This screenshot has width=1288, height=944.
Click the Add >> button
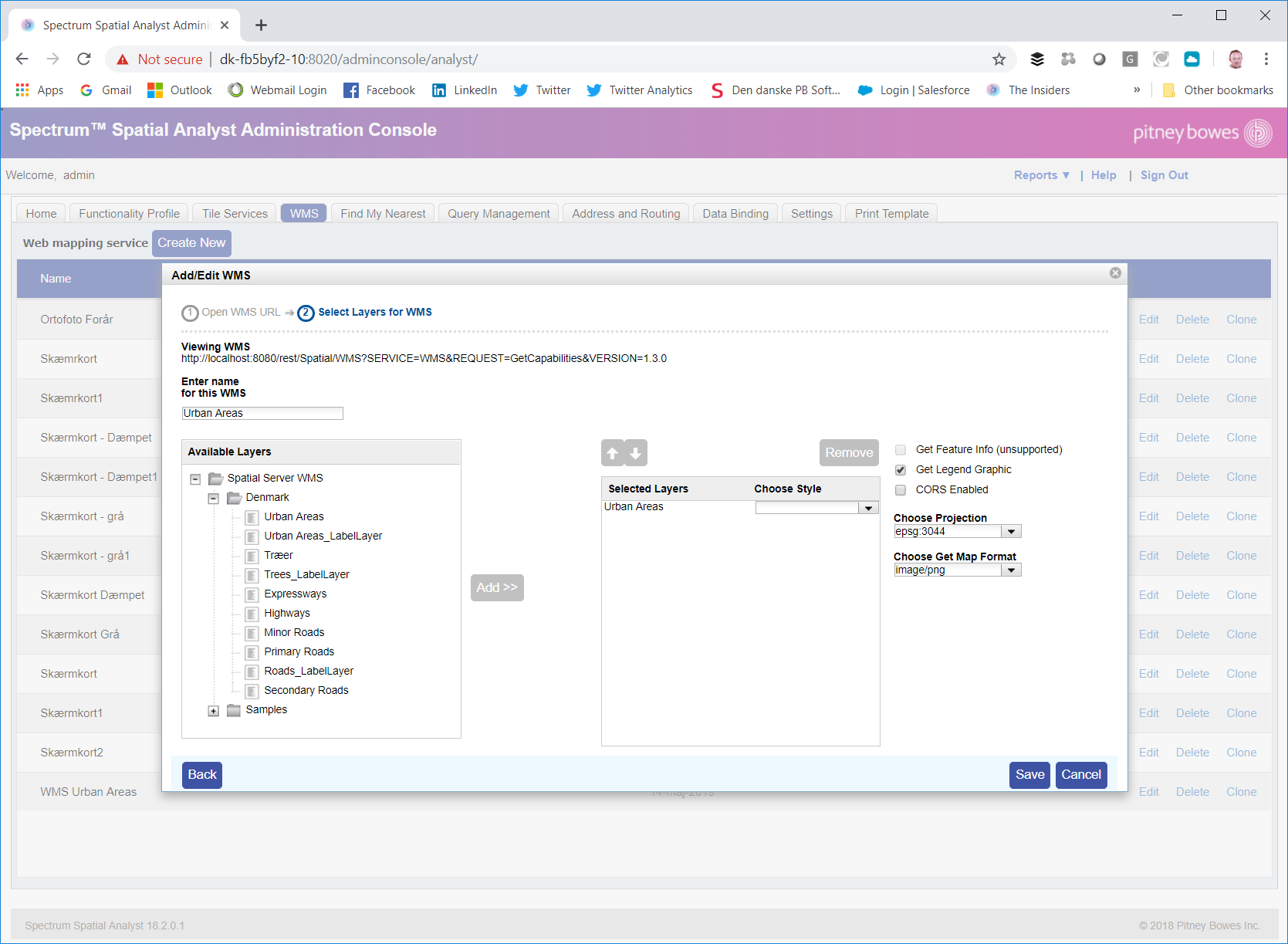497,588
